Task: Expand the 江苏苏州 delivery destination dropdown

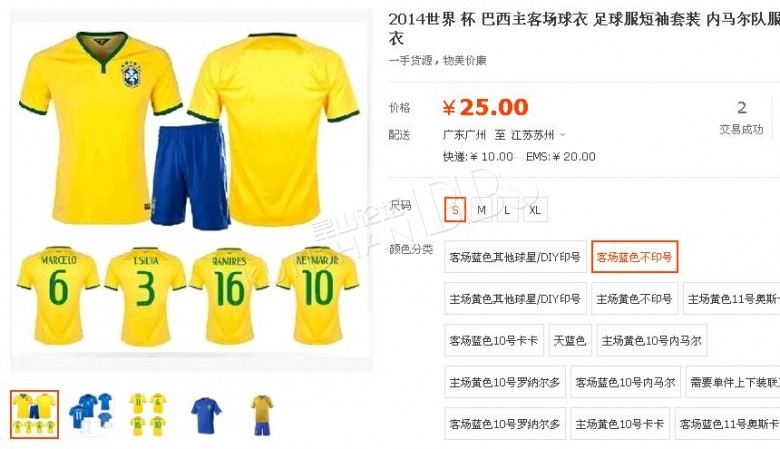Action: tap(538, 135)
